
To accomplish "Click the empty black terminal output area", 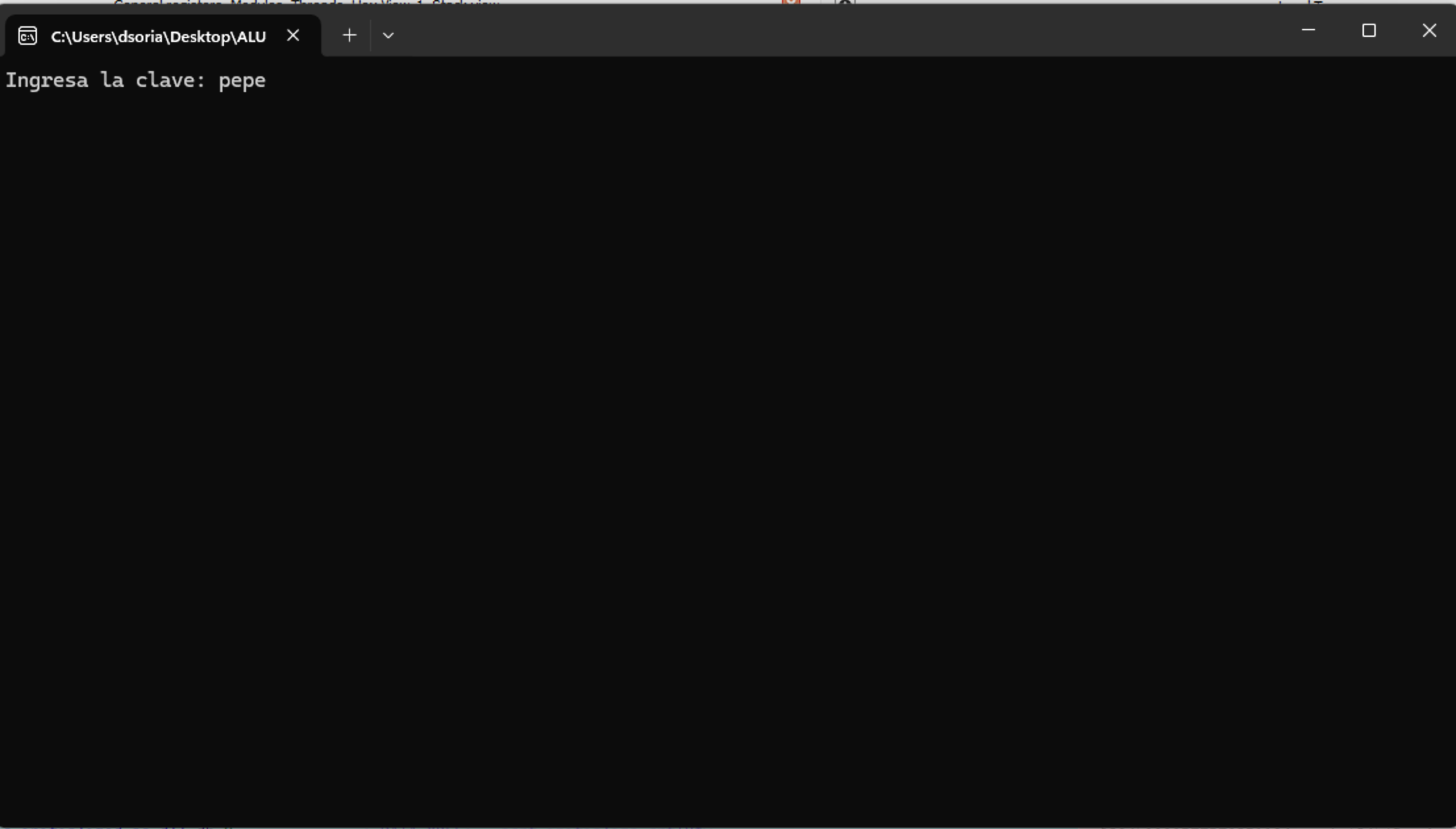I will (x=724, y=428).
